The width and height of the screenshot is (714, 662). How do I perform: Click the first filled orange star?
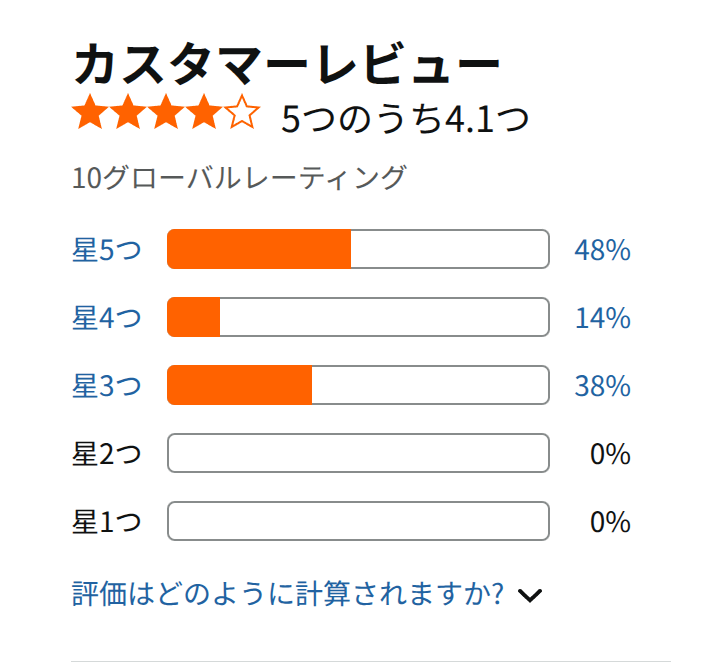point(90,112)
